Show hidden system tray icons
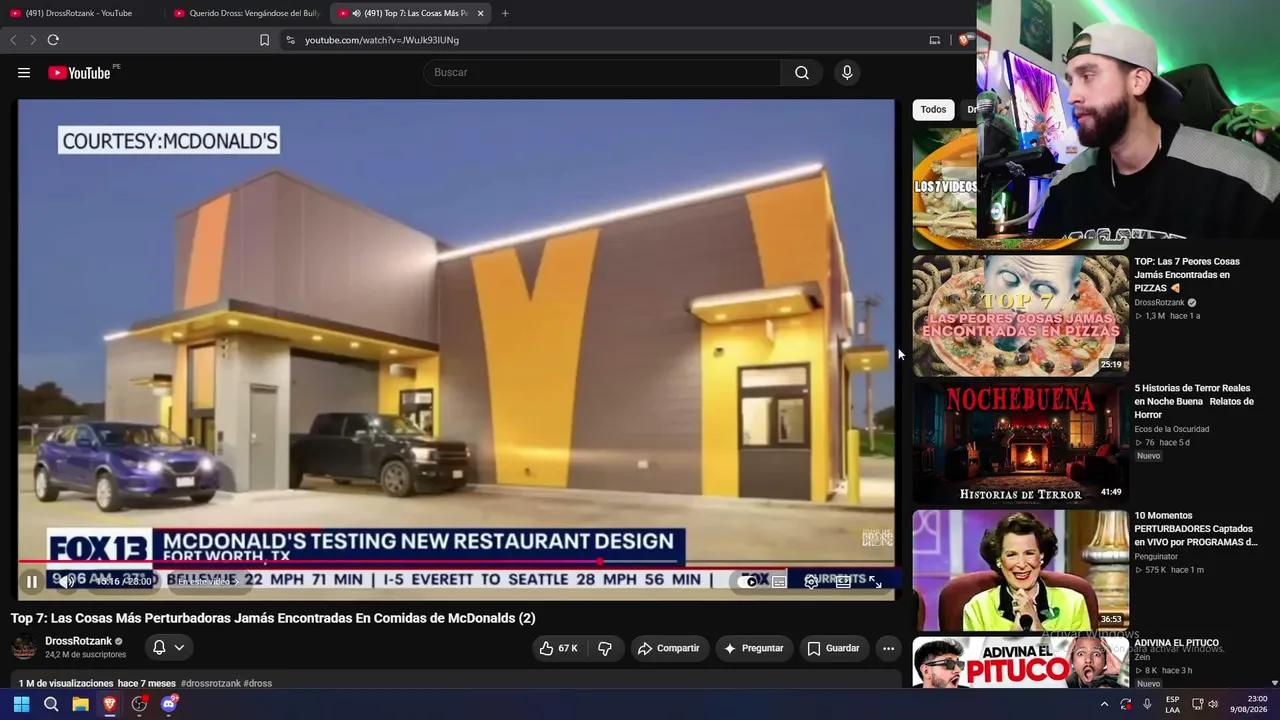Image resolution: width=1280 pixels, height=720 pixels. pos(1104,704)
